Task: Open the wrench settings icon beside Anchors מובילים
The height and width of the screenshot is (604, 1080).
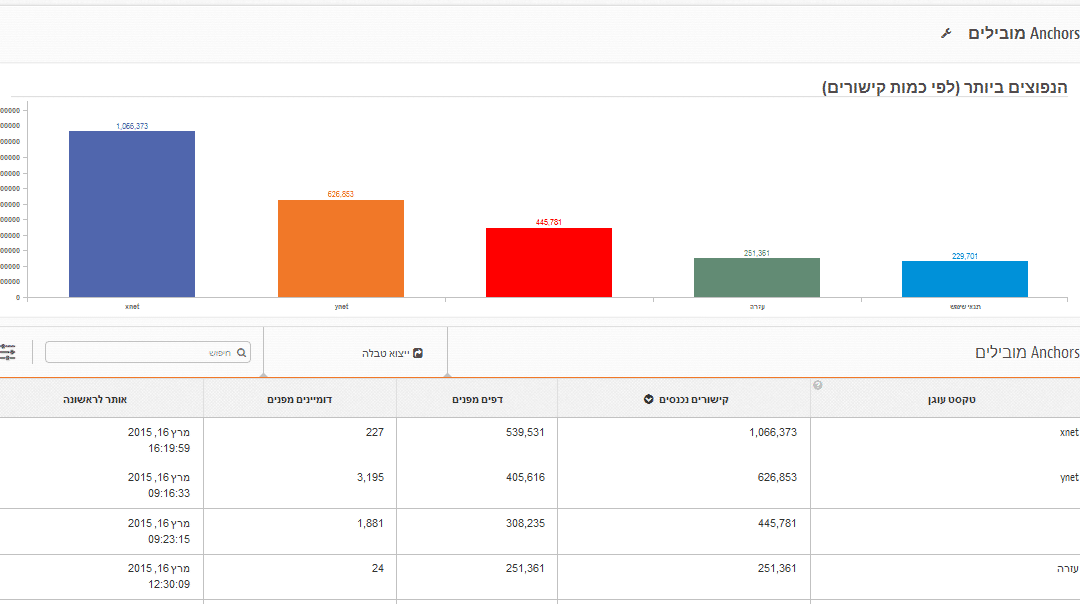Action: (x=946, y=33)
